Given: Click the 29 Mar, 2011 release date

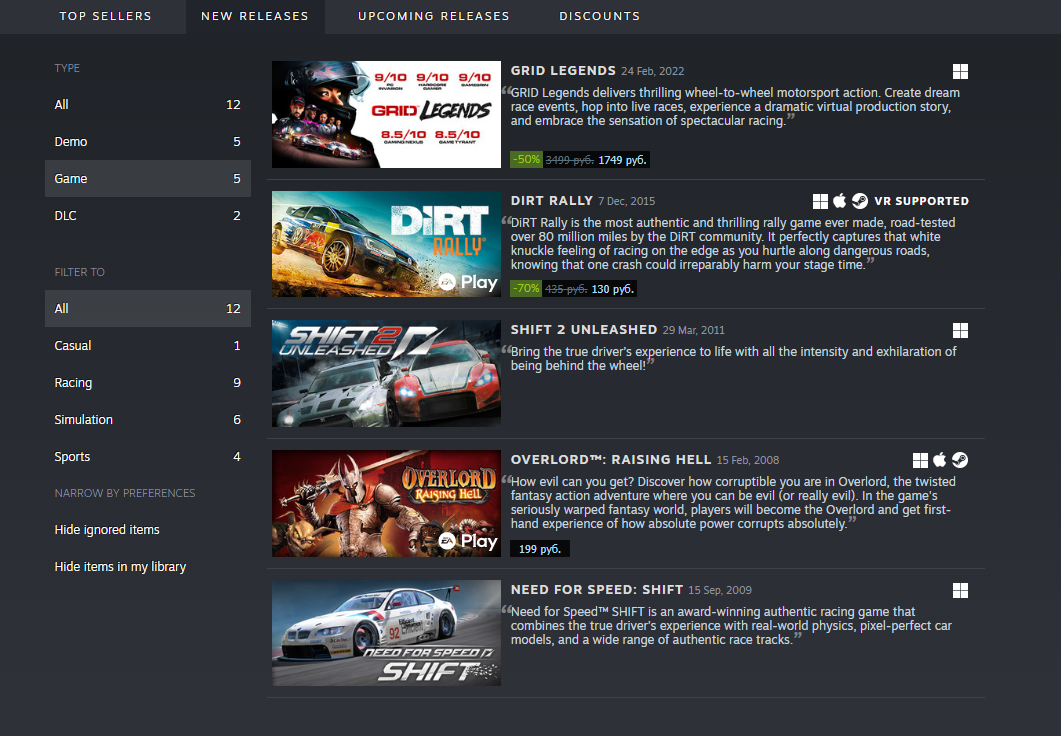Looking at the screenshot, I should pyautogui.click(x=694, y=330).
